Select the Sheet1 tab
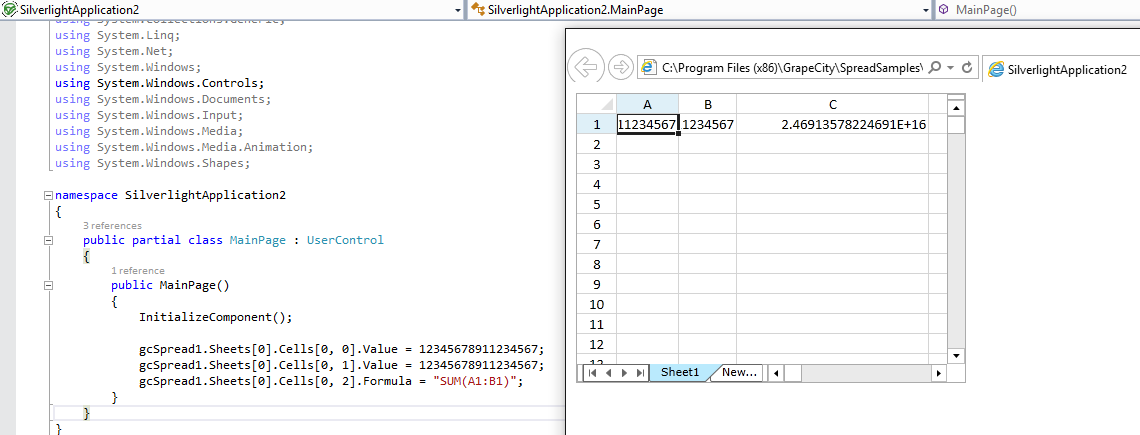Image resolution: width=1140 pixels, height=435 pixels. tap(680, 372)
